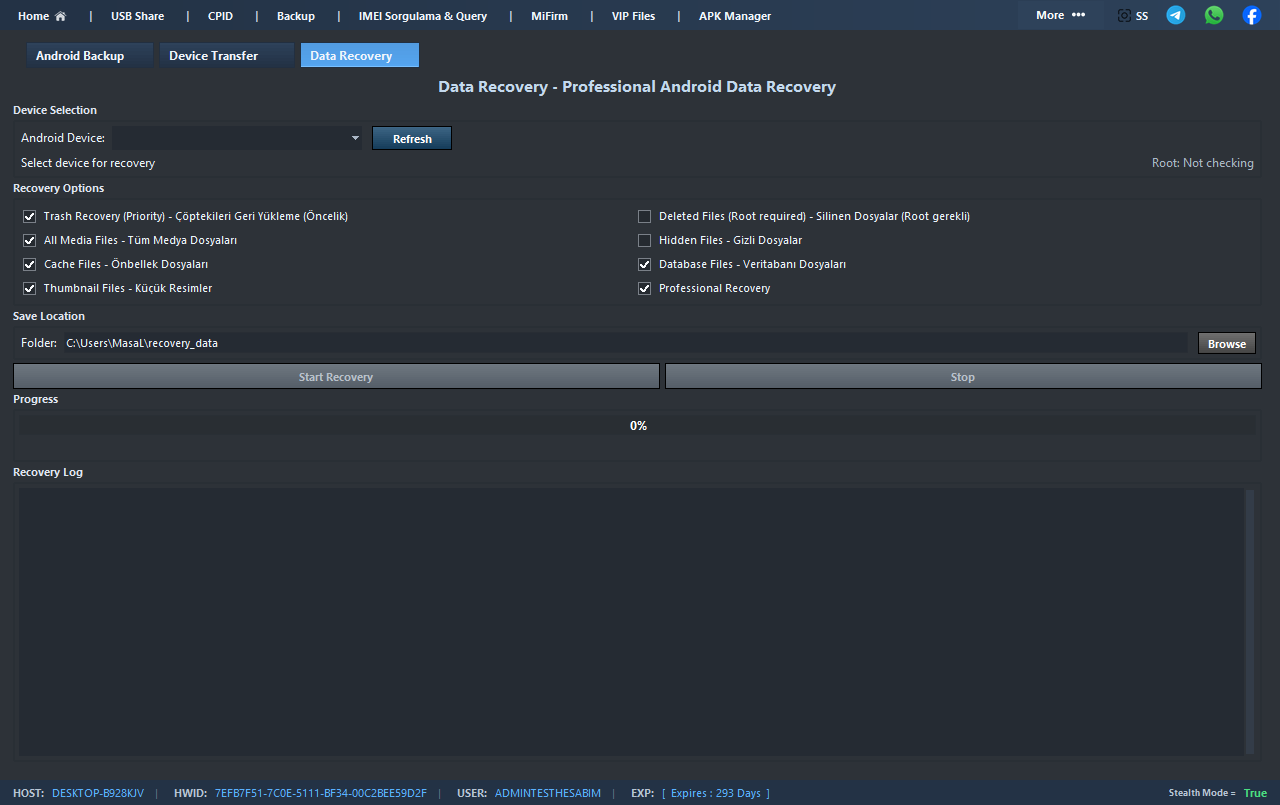
Task: Switch to Android Backup tab
Action: (x=80, y=56)
